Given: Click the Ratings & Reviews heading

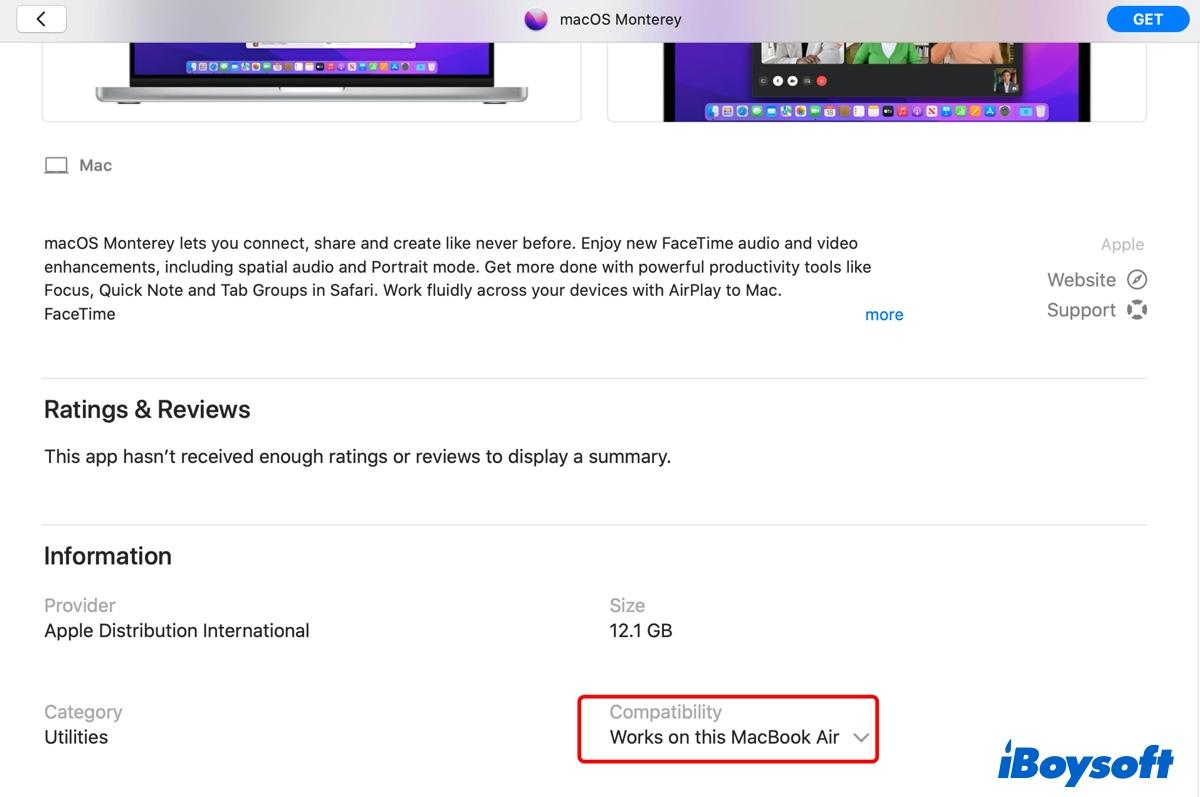Looking at the screenshot, I should [x=147, y=410].
